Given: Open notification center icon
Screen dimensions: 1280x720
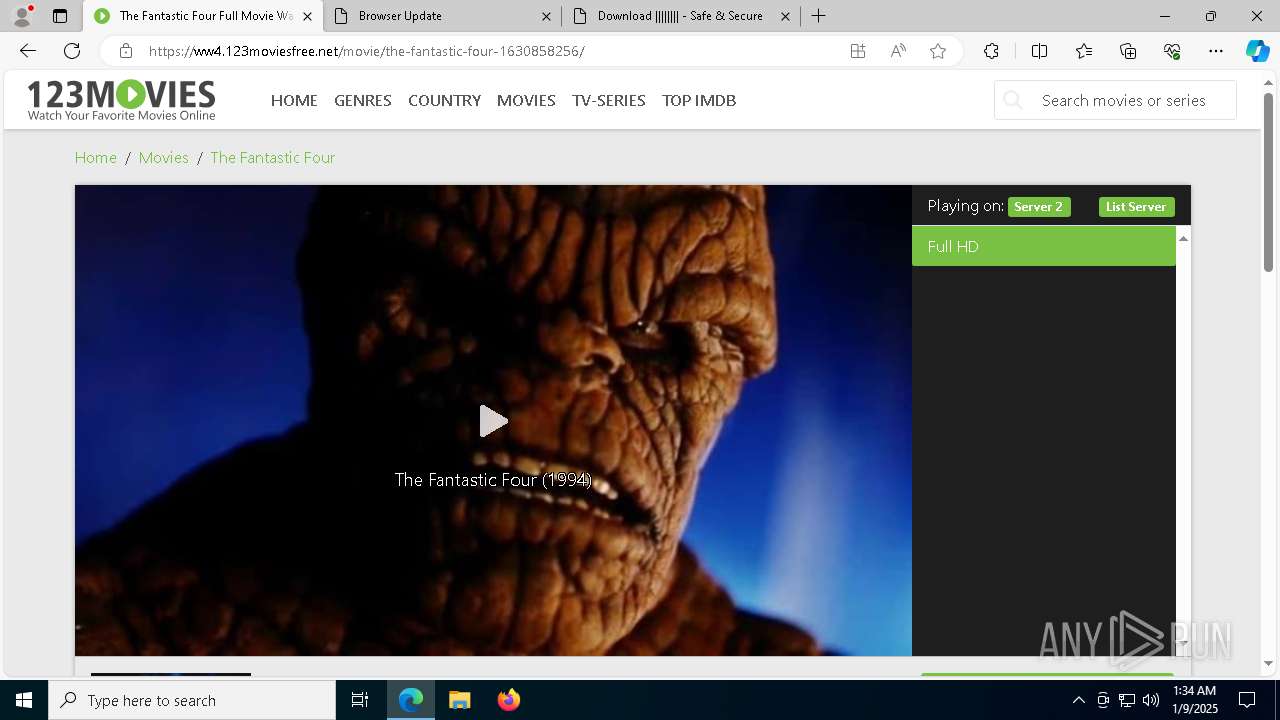Looking at the screenshot, I should 1247,700.
